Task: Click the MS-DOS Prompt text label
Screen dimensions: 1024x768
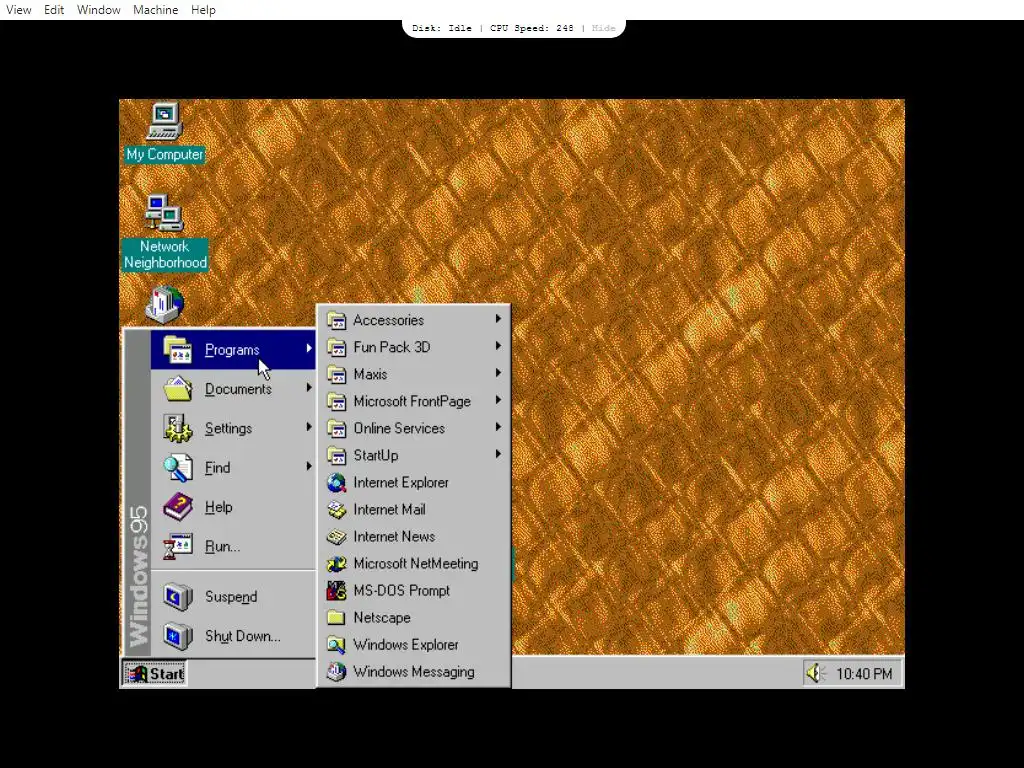Action: 402,590
